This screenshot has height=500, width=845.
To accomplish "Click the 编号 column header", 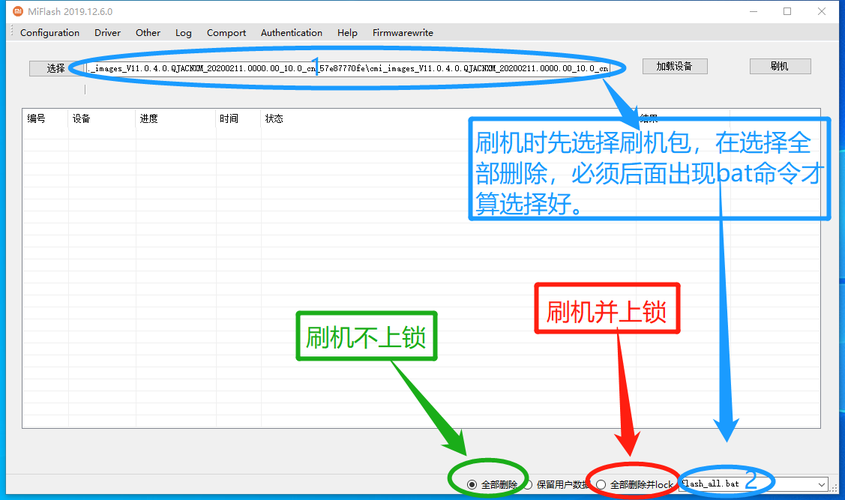I will pos(45,119).
